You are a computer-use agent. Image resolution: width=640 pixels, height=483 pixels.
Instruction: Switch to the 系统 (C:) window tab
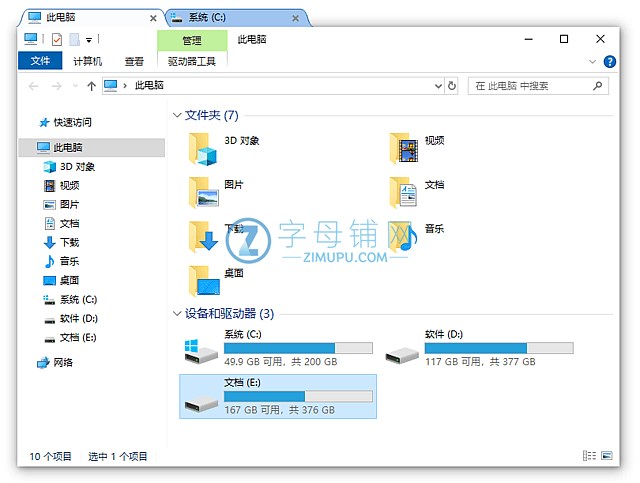click(232, 17)
